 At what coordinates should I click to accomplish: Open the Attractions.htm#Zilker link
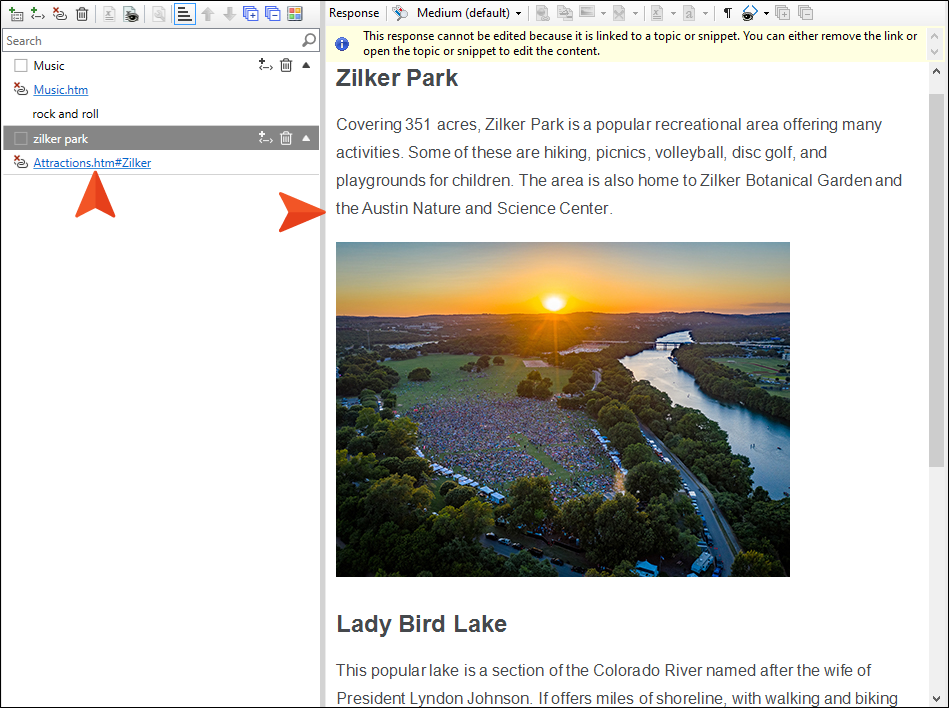pyautogui.click(x=92, y=163)
